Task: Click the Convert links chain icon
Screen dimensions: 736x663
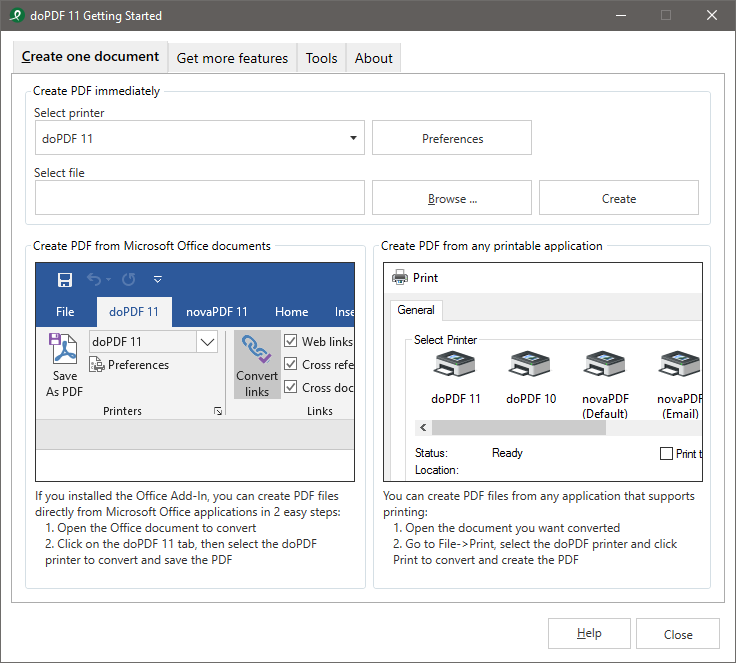Action: point(257,350)
